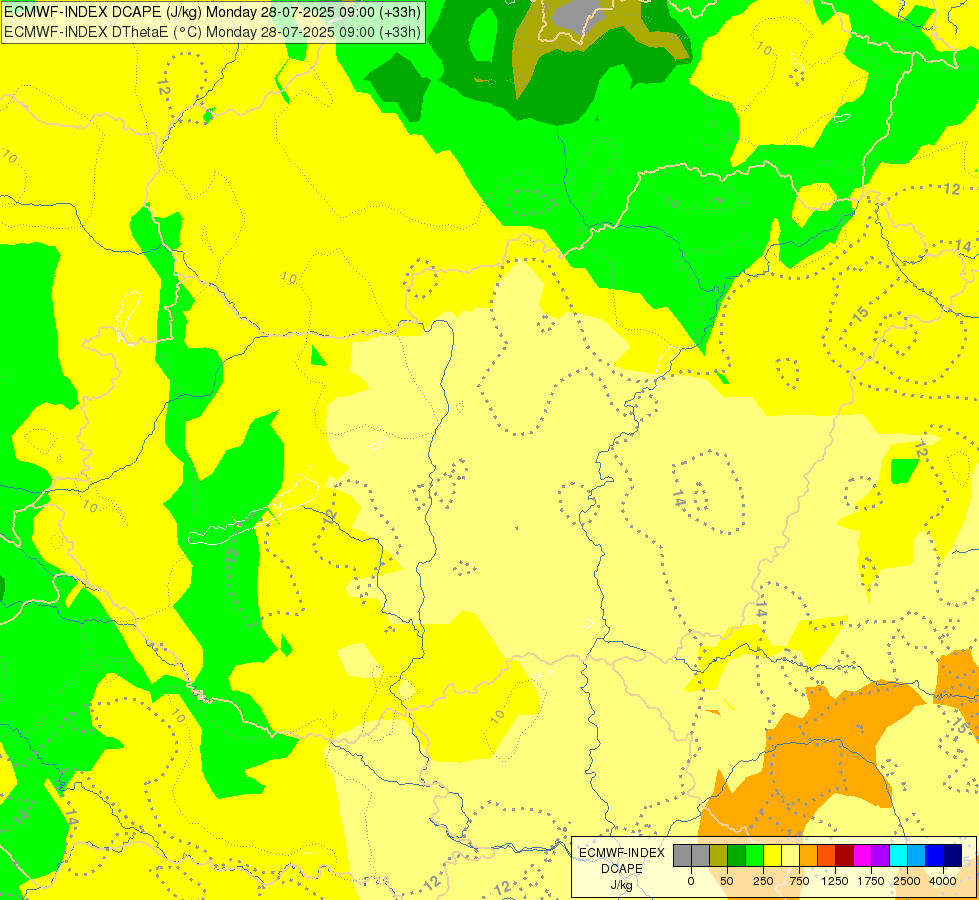Click the legend value 2500

[907, 881]
